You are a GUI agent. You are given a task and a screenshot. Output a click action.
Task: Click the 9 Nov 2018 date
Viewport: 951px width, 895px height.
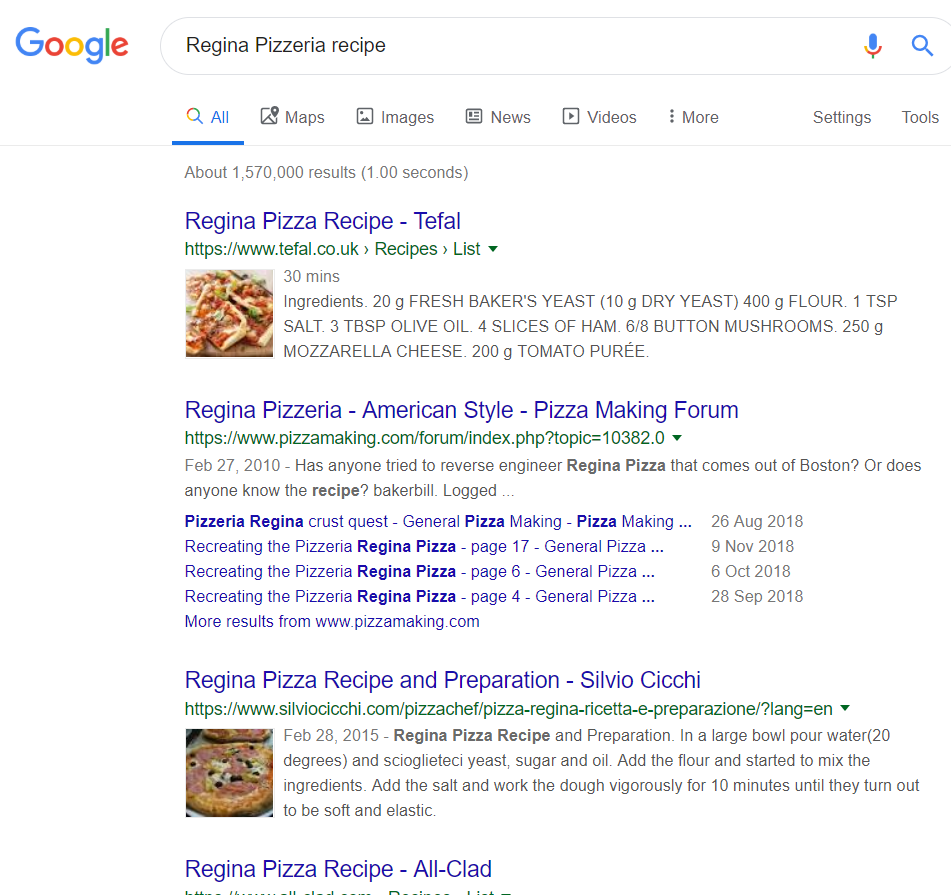[x=752, y=546]
